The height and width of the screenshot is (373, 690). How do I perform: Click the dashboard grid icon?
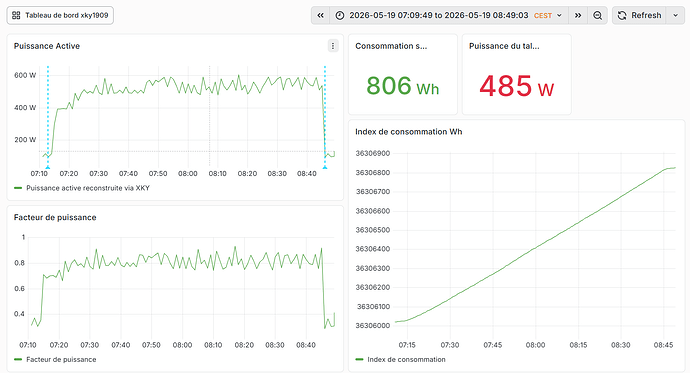coord(16,15)
